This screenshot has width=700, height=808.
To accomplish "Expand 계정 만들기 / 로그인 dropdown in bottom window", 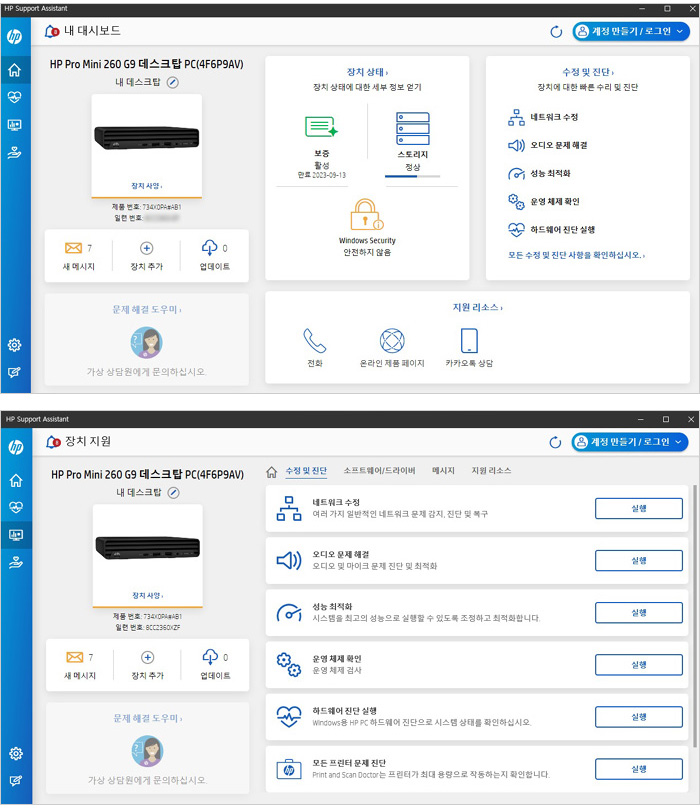I will tap(678, 442).
